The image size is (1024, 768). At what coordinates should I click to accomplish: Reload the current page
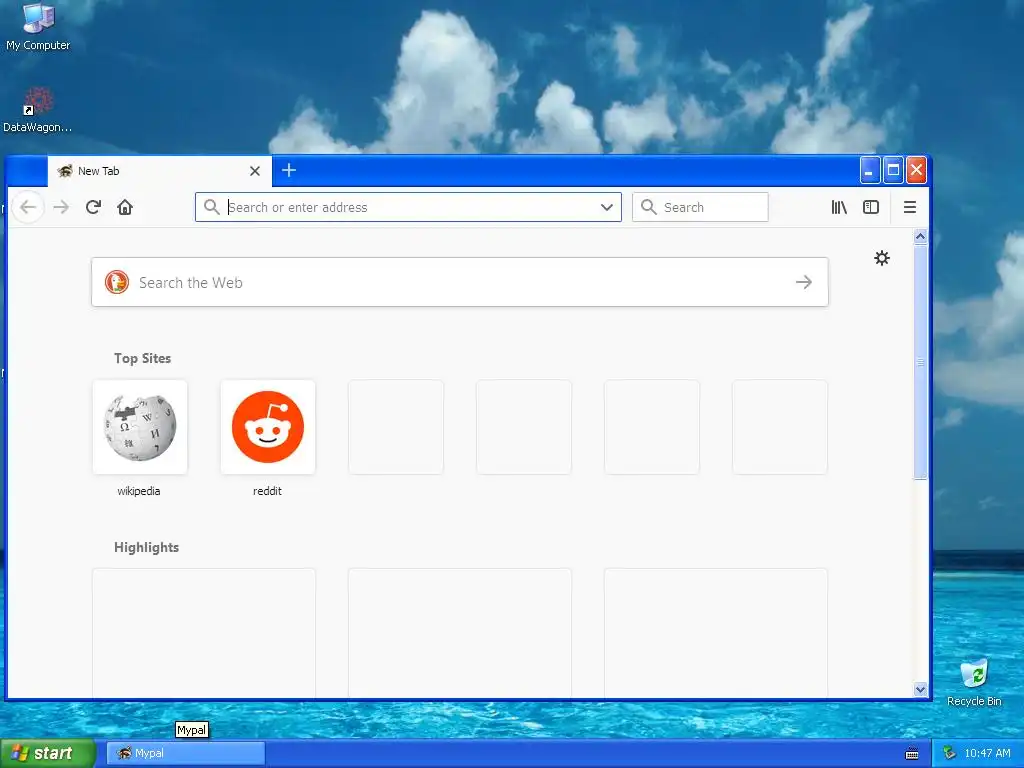(93, 207)
